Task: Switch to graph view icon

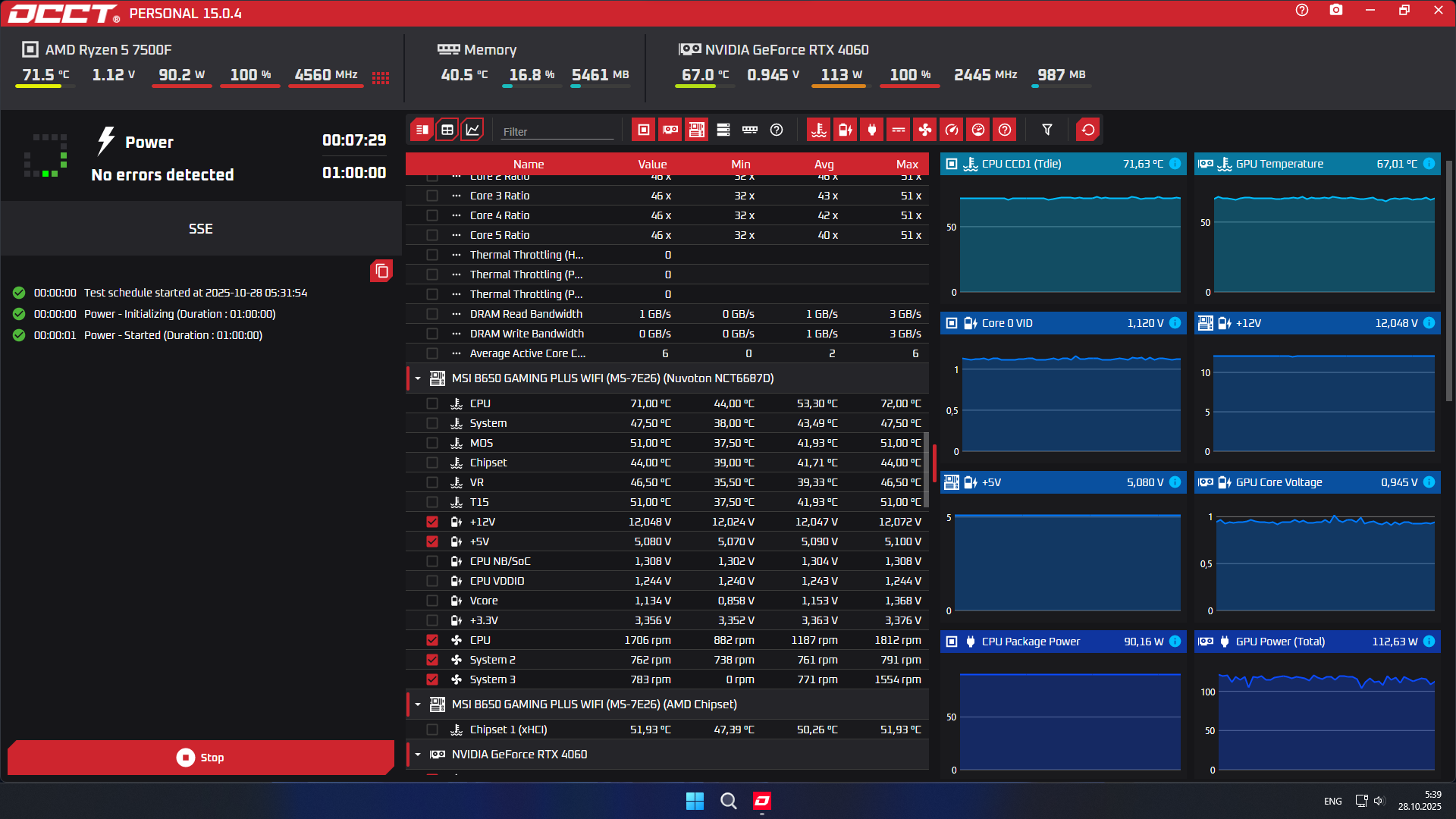Action: (472, 130)
